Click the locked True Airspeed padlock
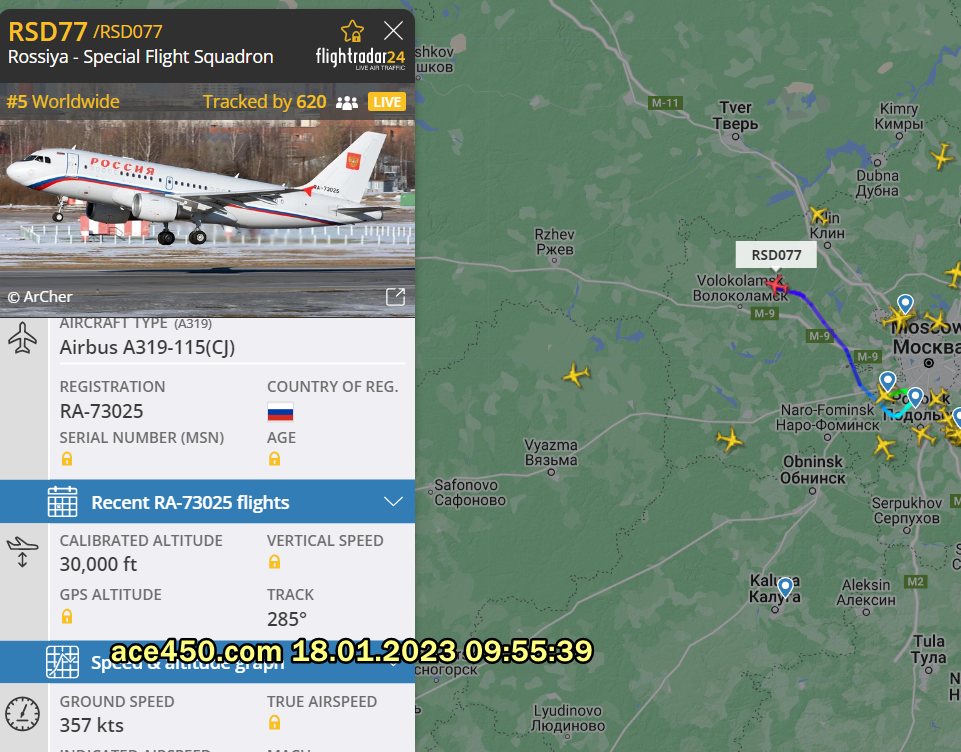 pos(274,723)
